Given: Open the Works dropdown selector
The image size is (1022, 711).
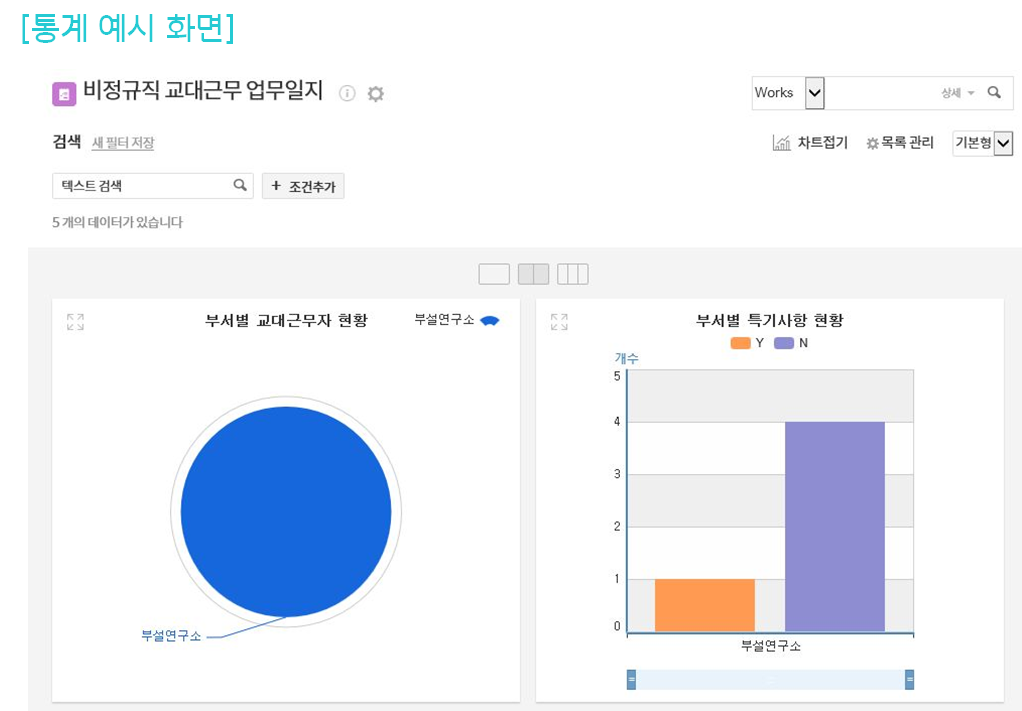Looking at the screenshot, I should pyautogui.click(x=814, y=93).
